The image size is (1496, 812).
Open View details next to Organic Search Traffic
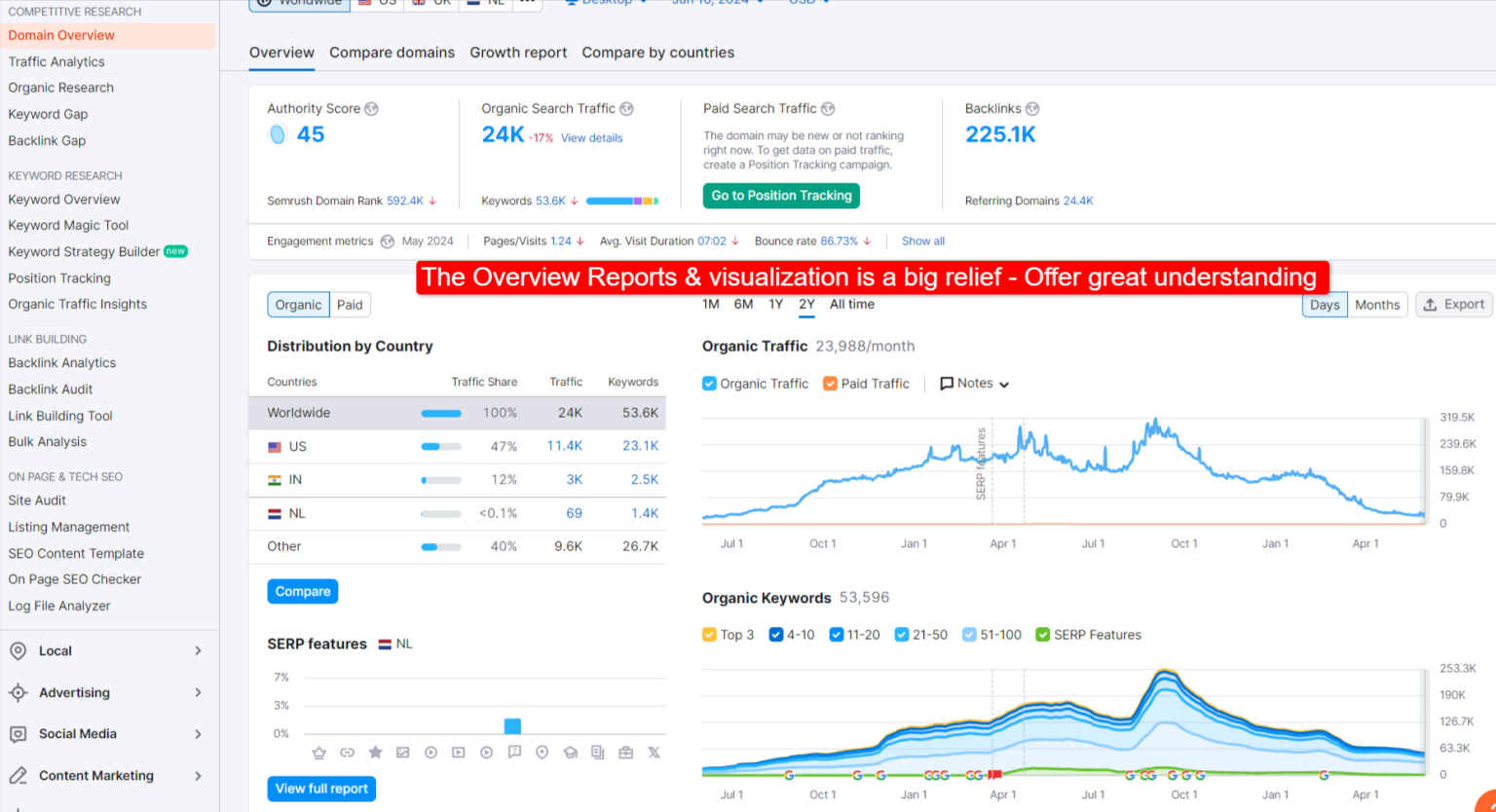(591, 137)
